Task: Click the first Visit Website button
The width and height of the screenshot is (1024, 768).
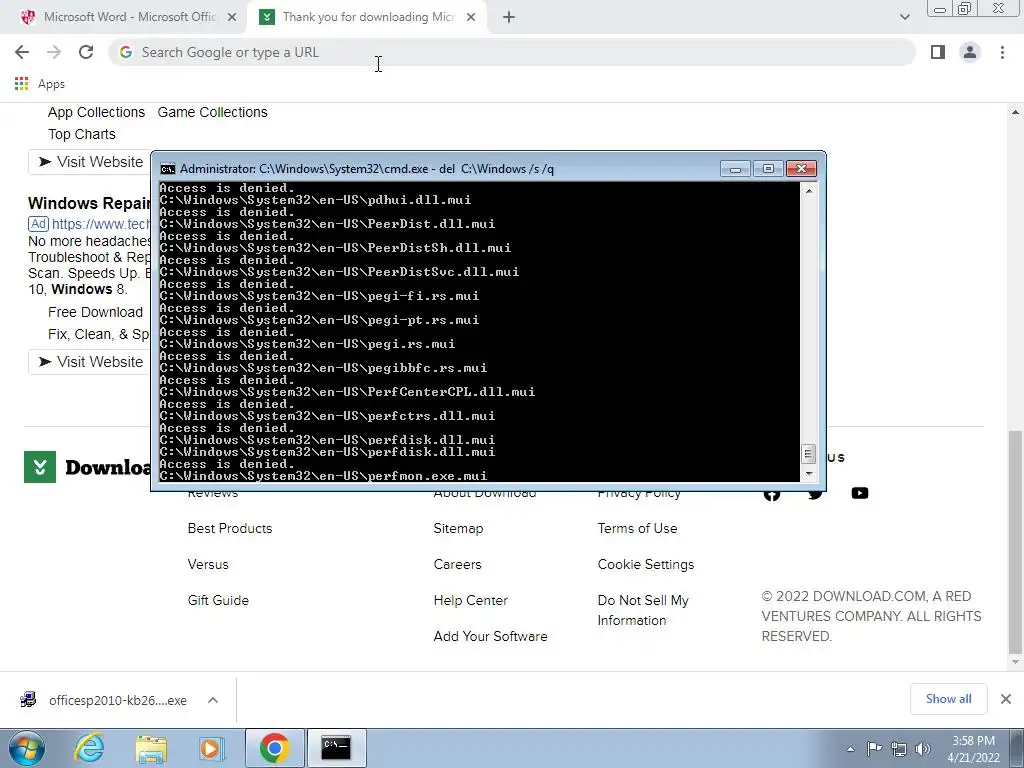Action: [x=90, y=162]
